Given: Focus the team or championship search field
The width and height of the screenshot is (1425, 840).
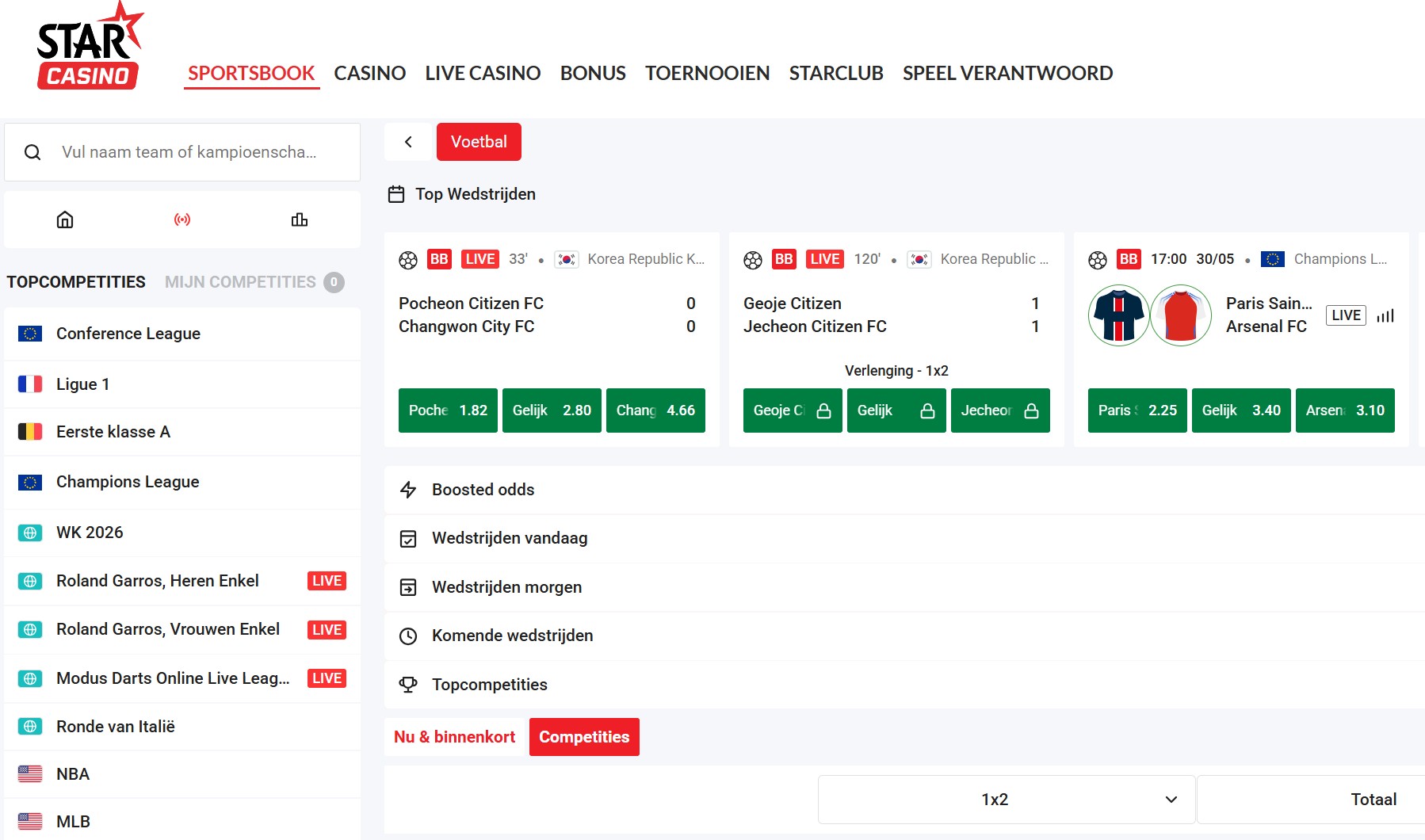Looking at the screenshot, I should point(182,152).
